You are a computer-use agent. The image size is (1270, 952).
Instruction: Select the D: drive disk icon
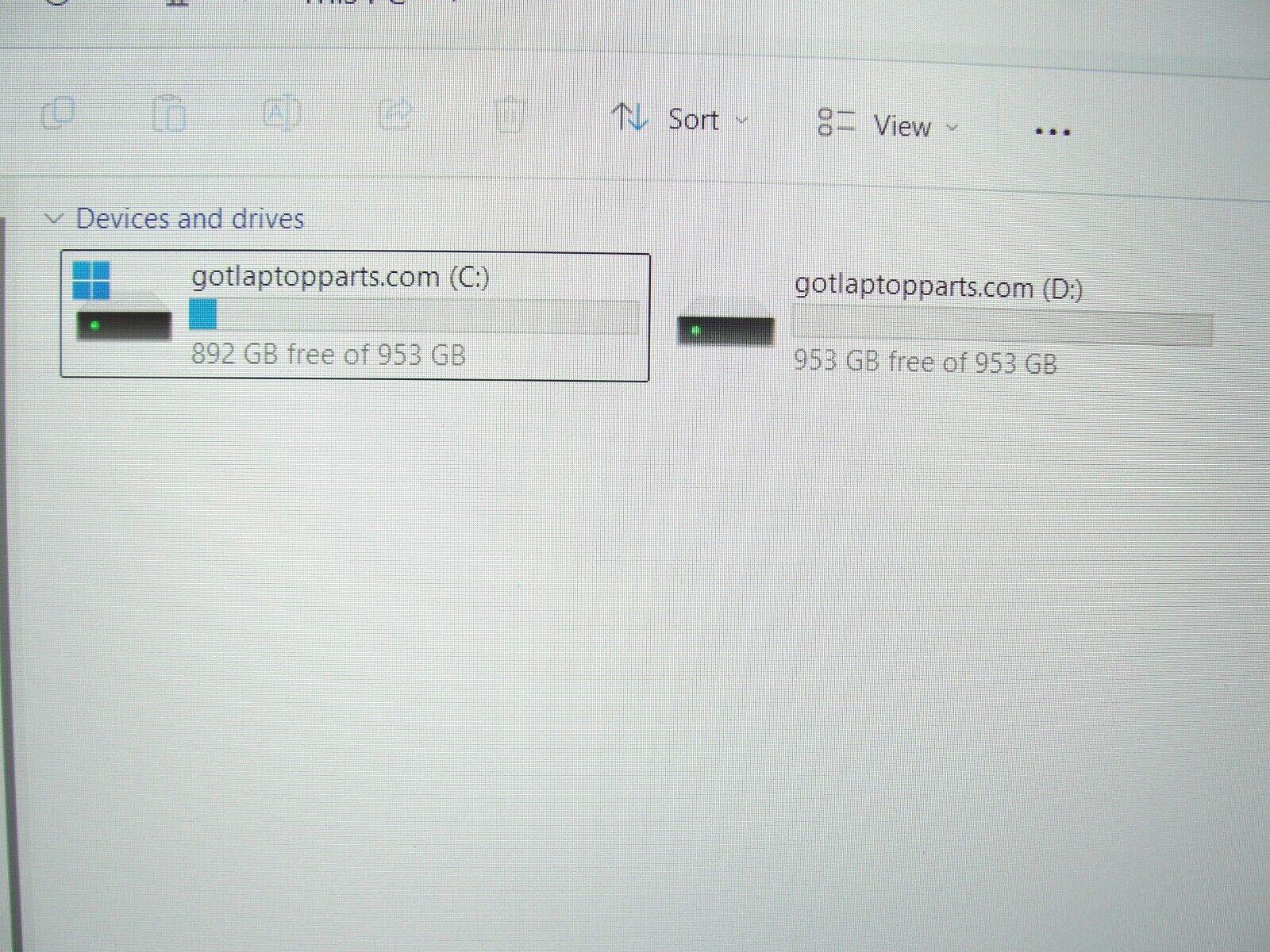725,330
